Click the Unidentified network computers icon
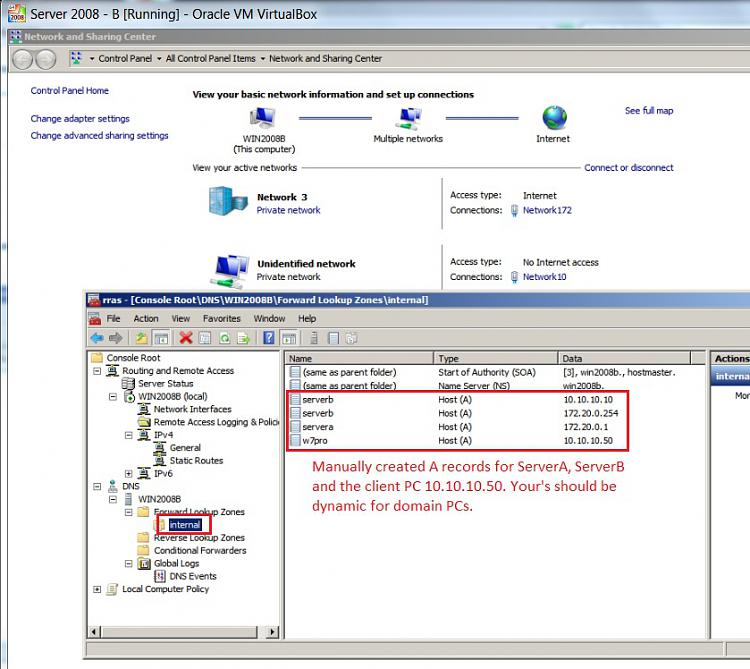This screenshot has width=750, height=669. coord(230,270)
